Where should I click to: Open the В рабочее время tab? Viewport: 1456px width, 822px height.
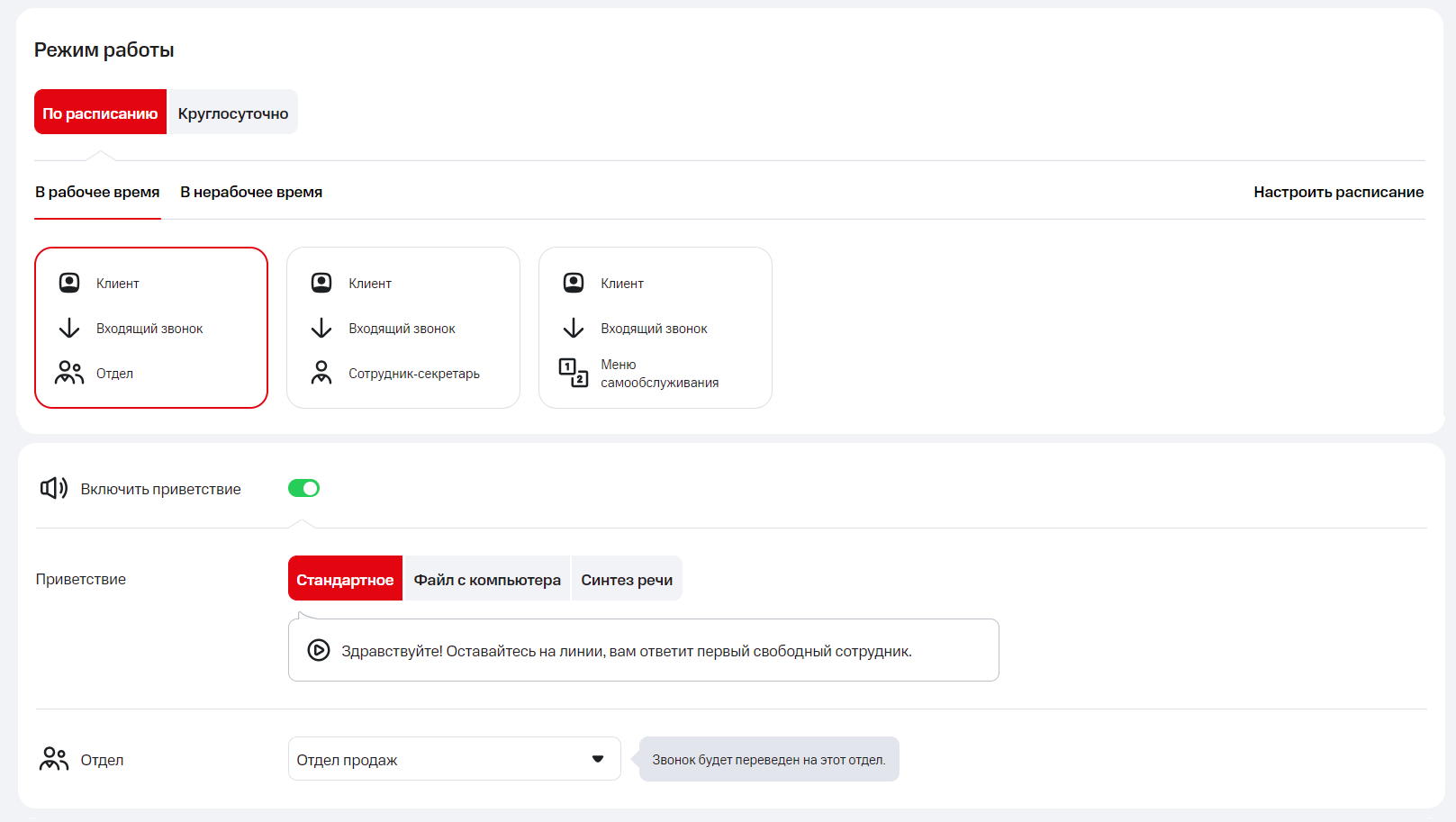[x=97, y=192]
